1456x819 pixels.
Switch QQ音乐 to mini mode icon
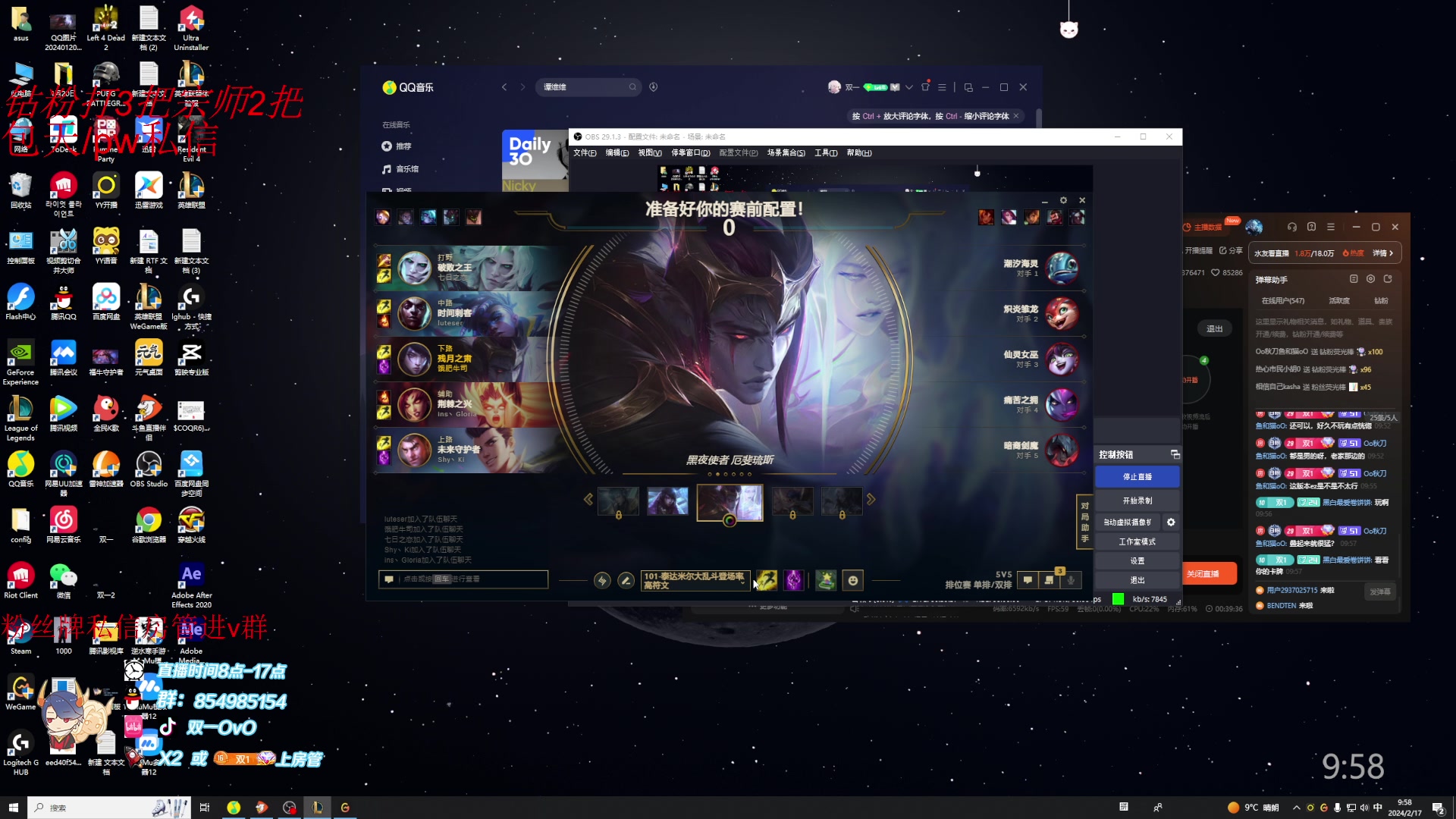[968, 87]
